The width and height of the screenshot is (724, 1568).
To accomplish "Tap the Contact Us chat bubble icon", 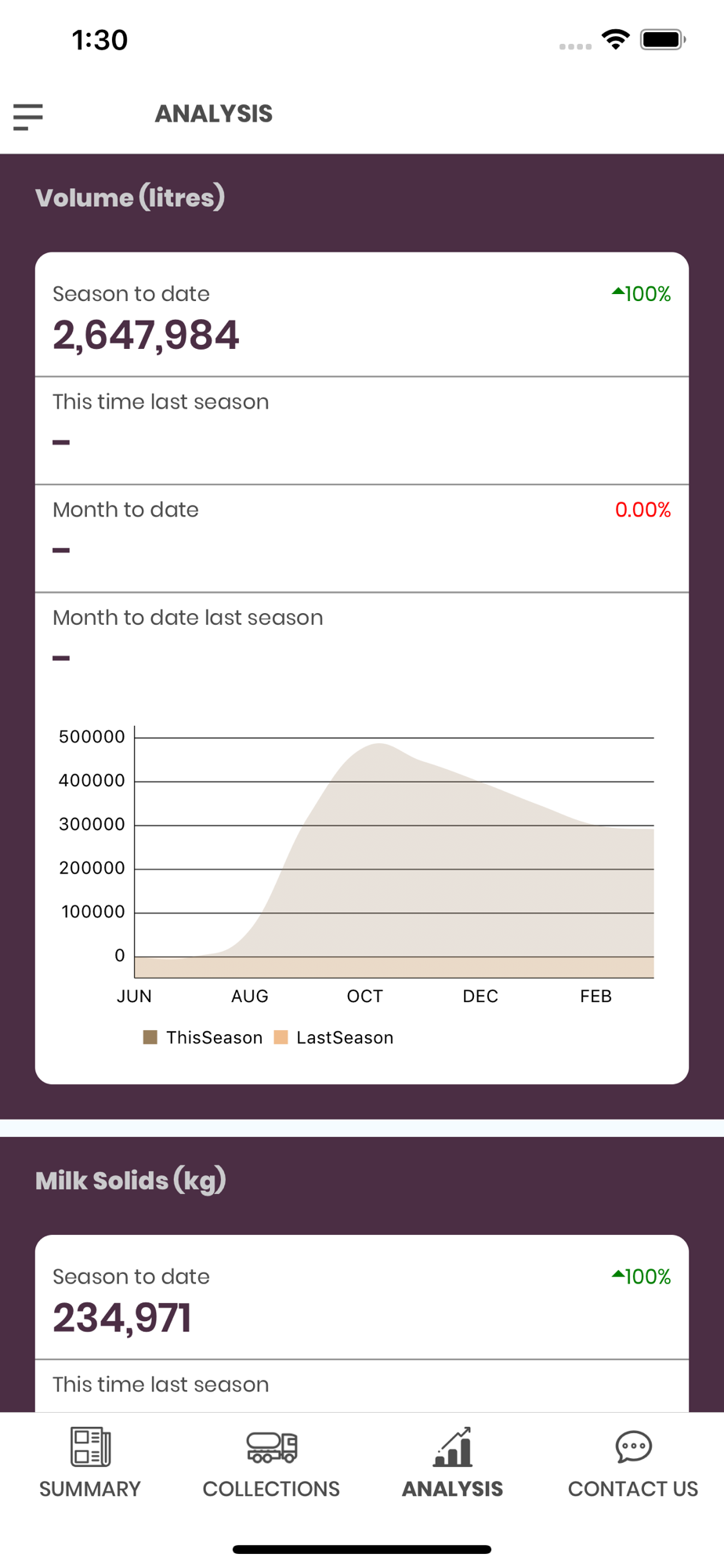I will [x=633, y=1447].
